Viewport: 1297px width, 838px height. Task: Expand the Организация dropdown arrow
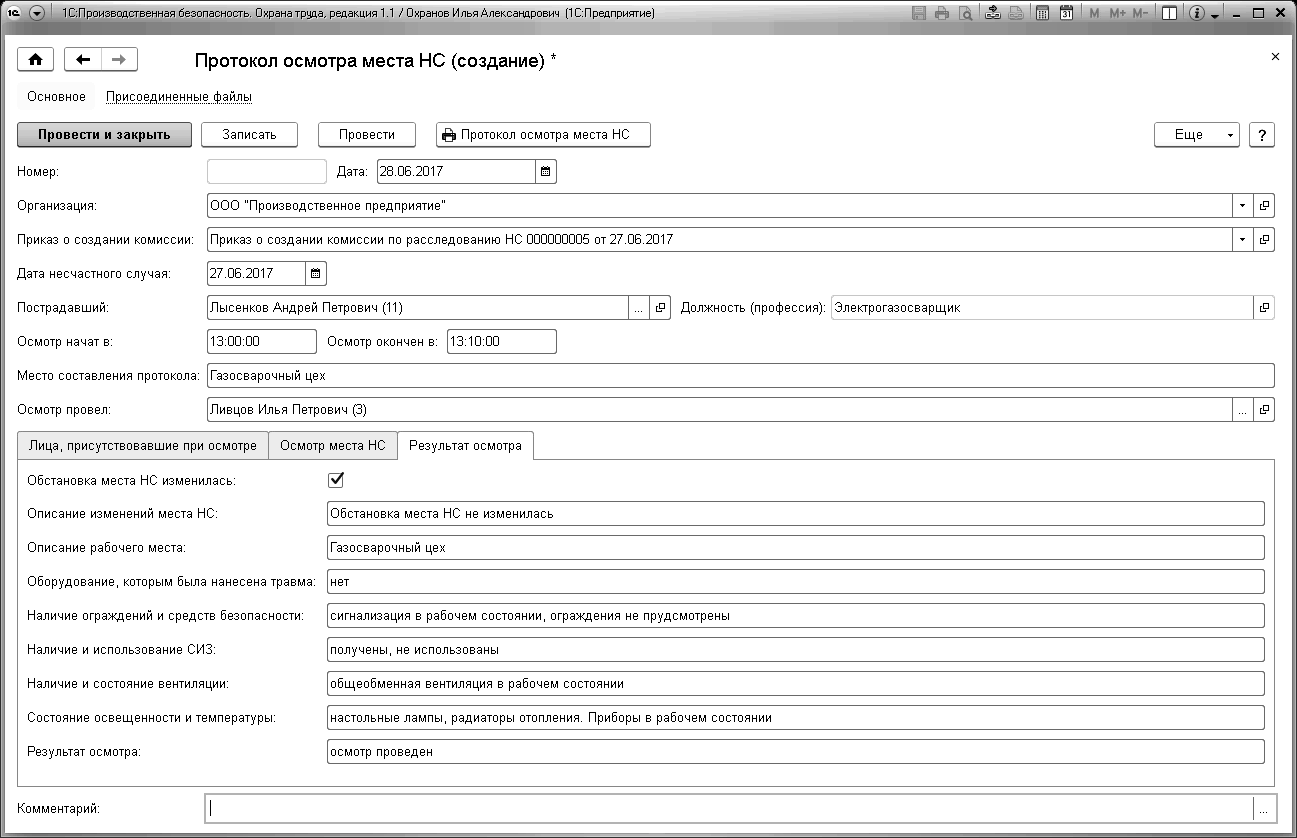[1243, 205]
